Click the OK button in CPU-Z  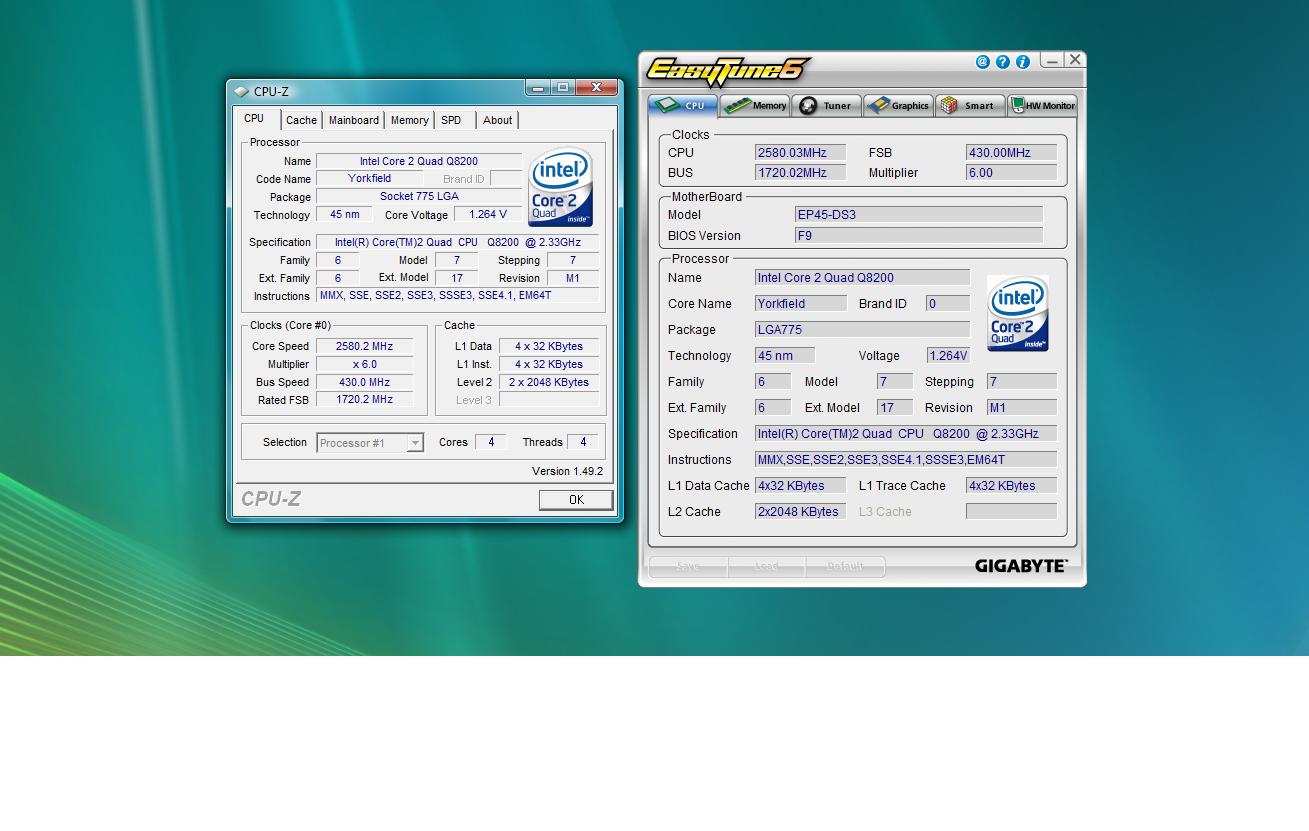click(x=576, y=500)
